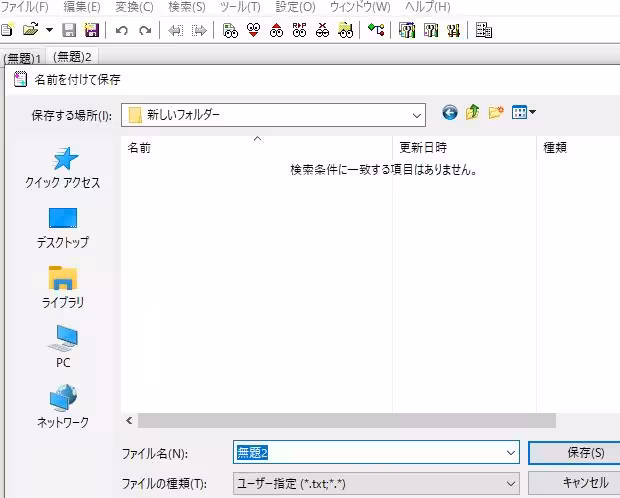This screenshot has width=620, height=498.
Task: Select クイック アクセス in the places sidebar
Action: pyautogui.click(x=63, y=167)
